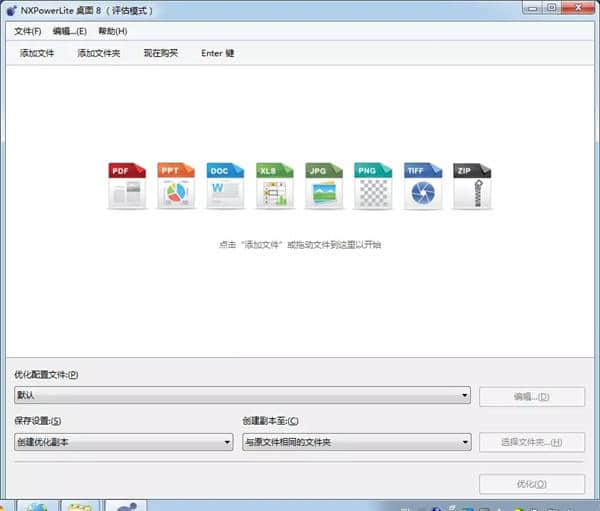
Task: Click the DOC file type icon
Action: pyautogui.click(x=225, y=186)
